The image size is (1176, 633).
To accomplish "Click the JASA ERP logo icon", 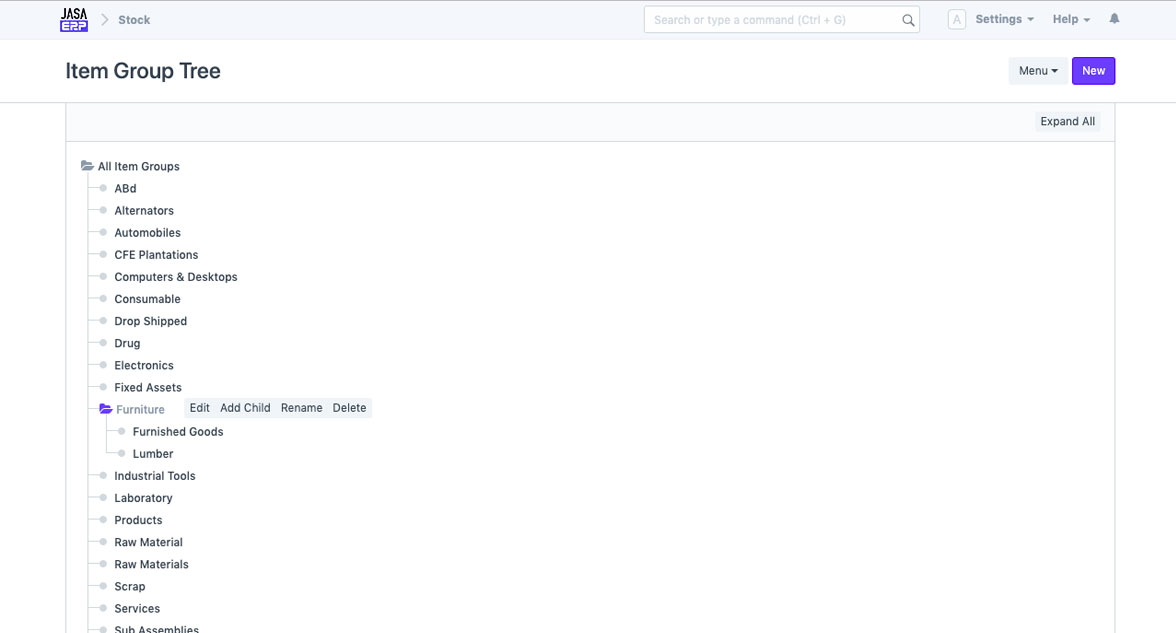I will (x=74, y=20).
